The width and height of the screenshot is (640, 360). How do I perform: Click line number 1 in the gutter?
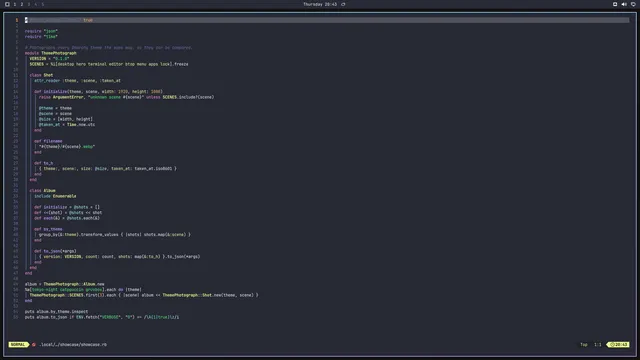click(x=17, y=20)
